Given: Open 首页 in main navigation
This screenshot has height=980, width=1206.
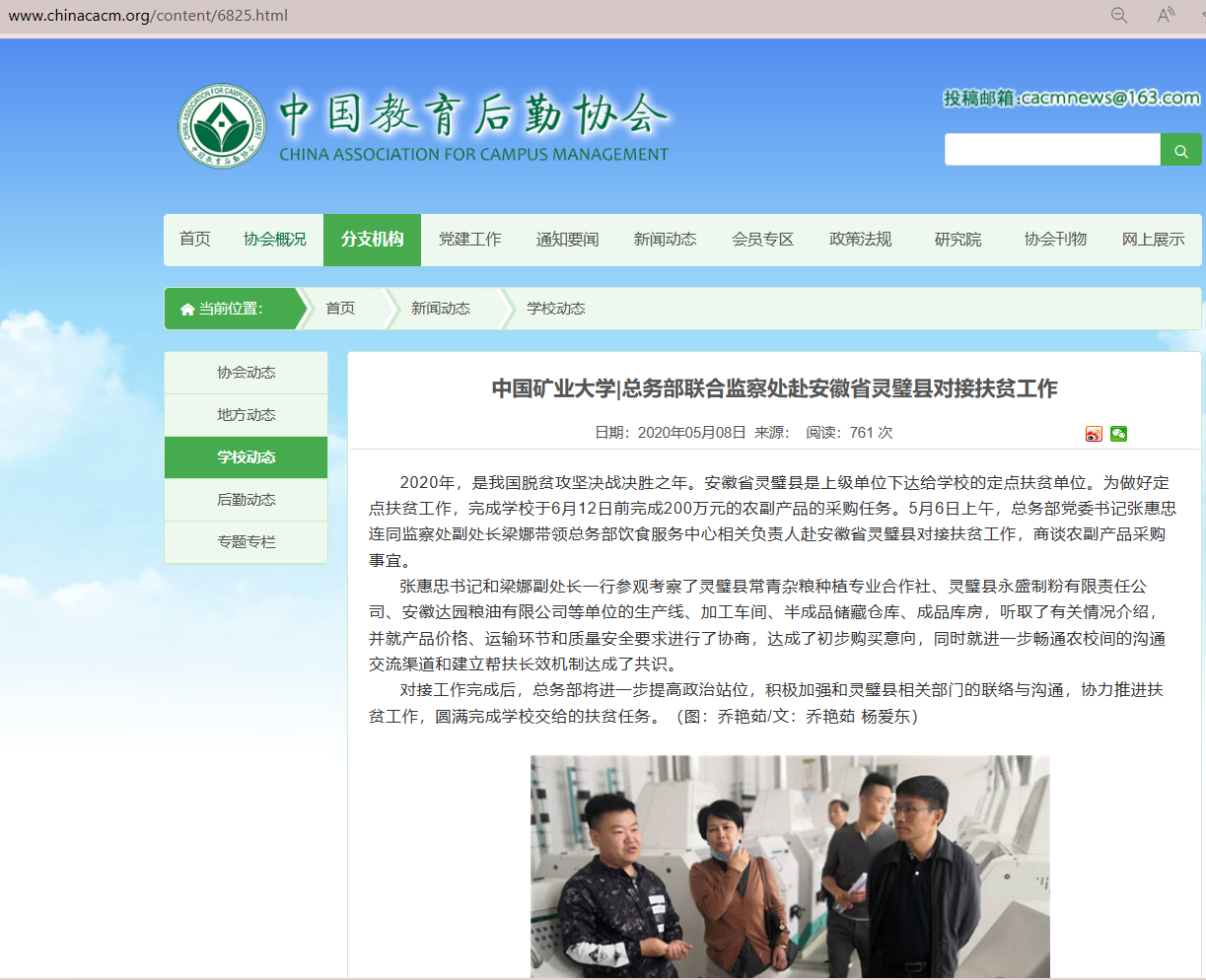Looking at the screenshot, I should click(x=195, y=240).
